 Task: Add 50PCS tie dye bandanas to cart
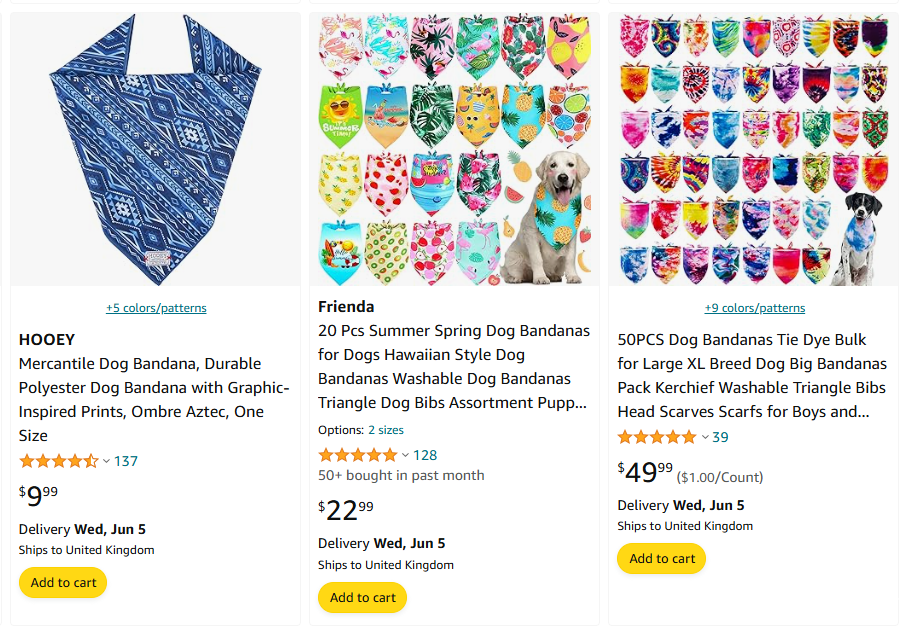pyautogui.click(x=661, y=559)
